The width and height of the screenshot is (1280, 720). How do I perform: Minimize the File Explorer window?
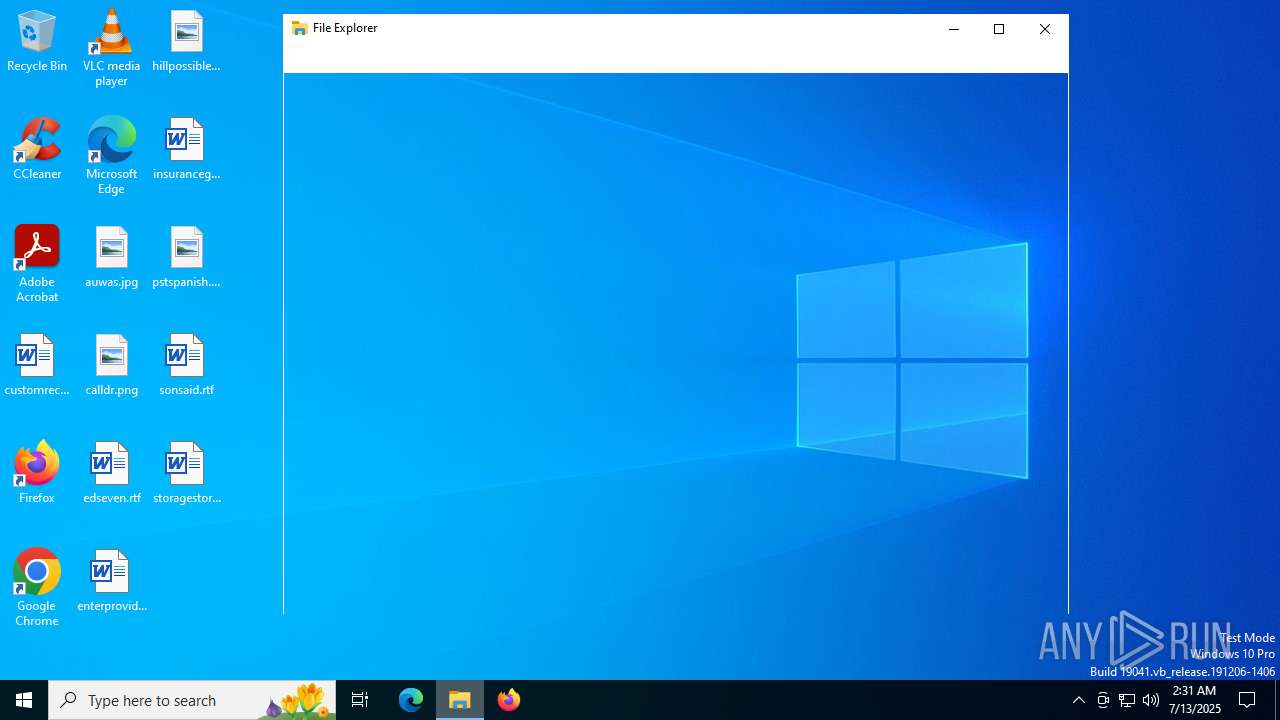pos(954,29)
